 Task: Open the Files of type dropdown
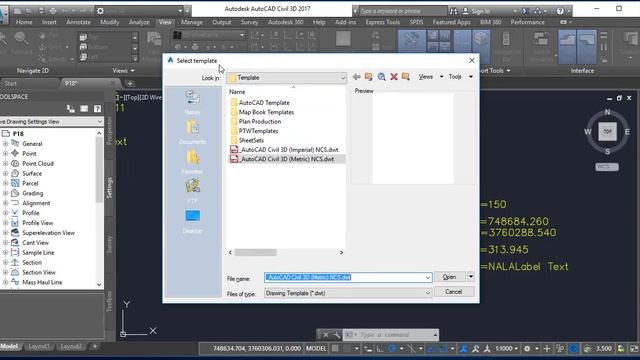coord(348,293)
